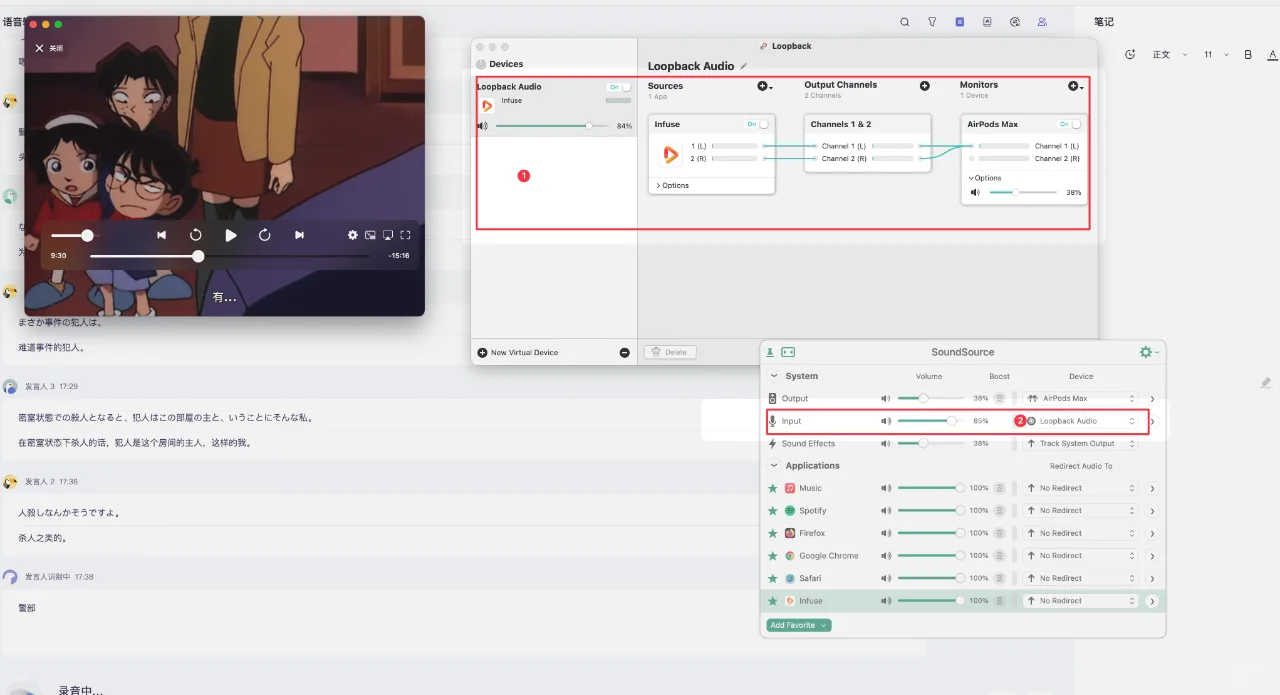
Task: Open Spotify redirect dropdown
Action: pos(1082,510)
